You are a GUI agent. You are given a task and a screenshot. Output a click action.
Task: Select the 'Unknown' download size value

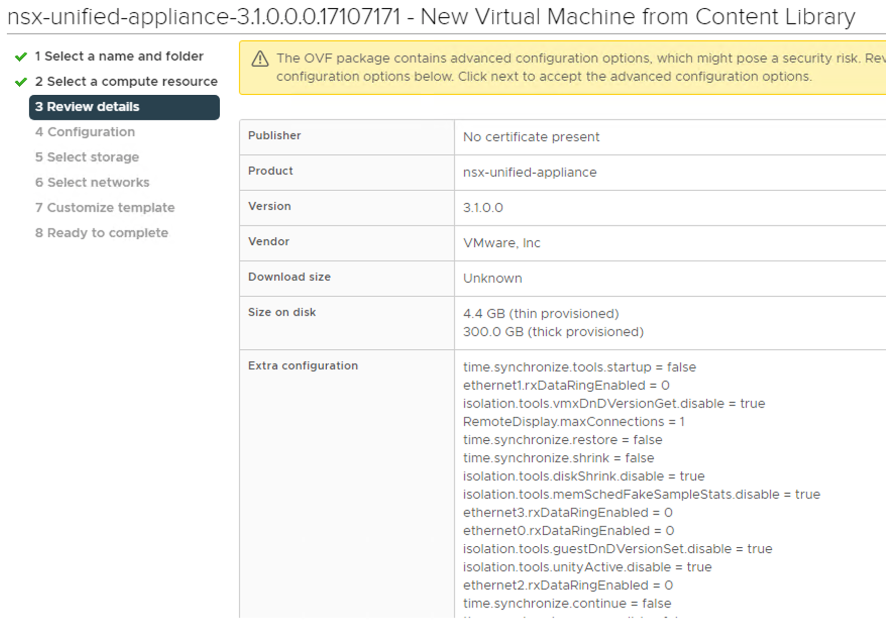point(493,278)
